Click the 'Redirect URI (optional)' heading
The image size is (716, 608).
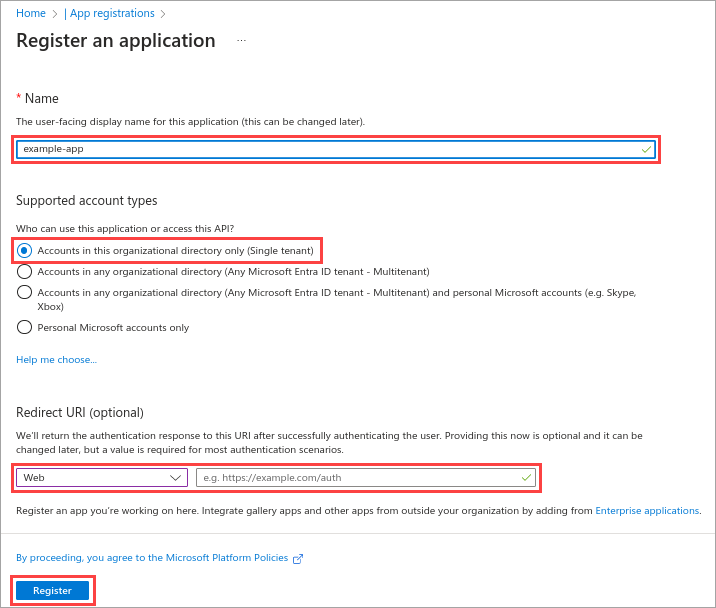click(x=80, y=412)
